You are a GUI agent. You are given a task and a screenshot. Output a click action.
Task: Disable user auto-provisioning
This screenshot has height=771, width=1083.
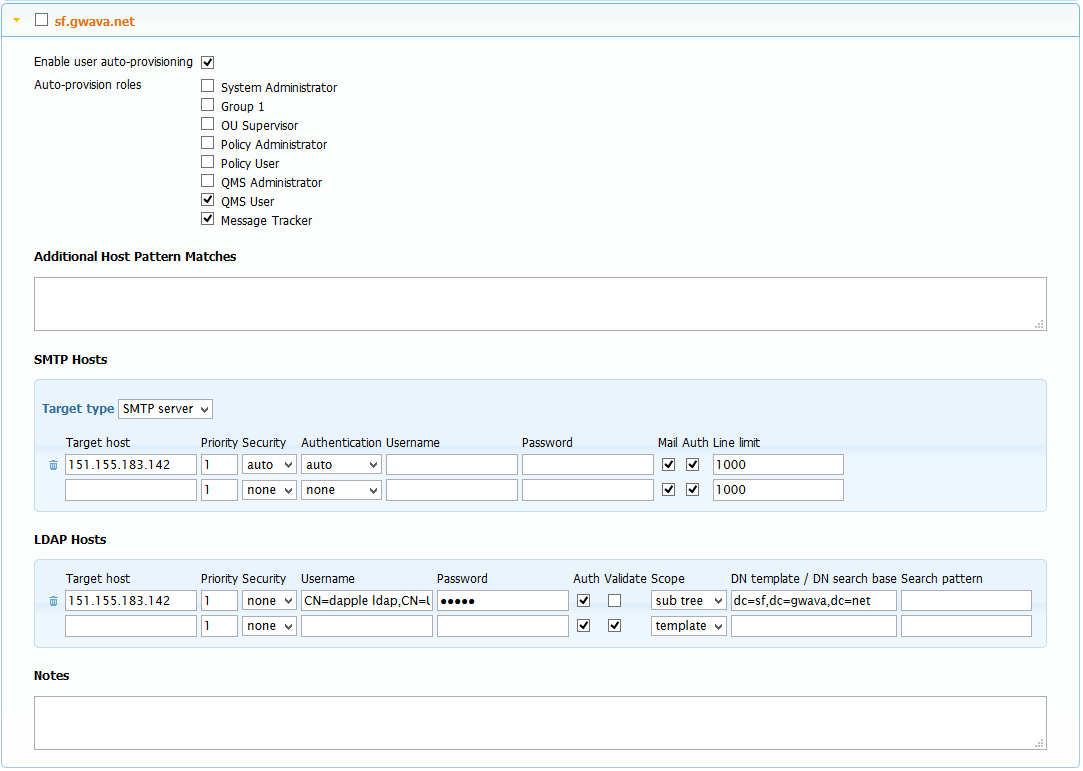pos(207,61)
